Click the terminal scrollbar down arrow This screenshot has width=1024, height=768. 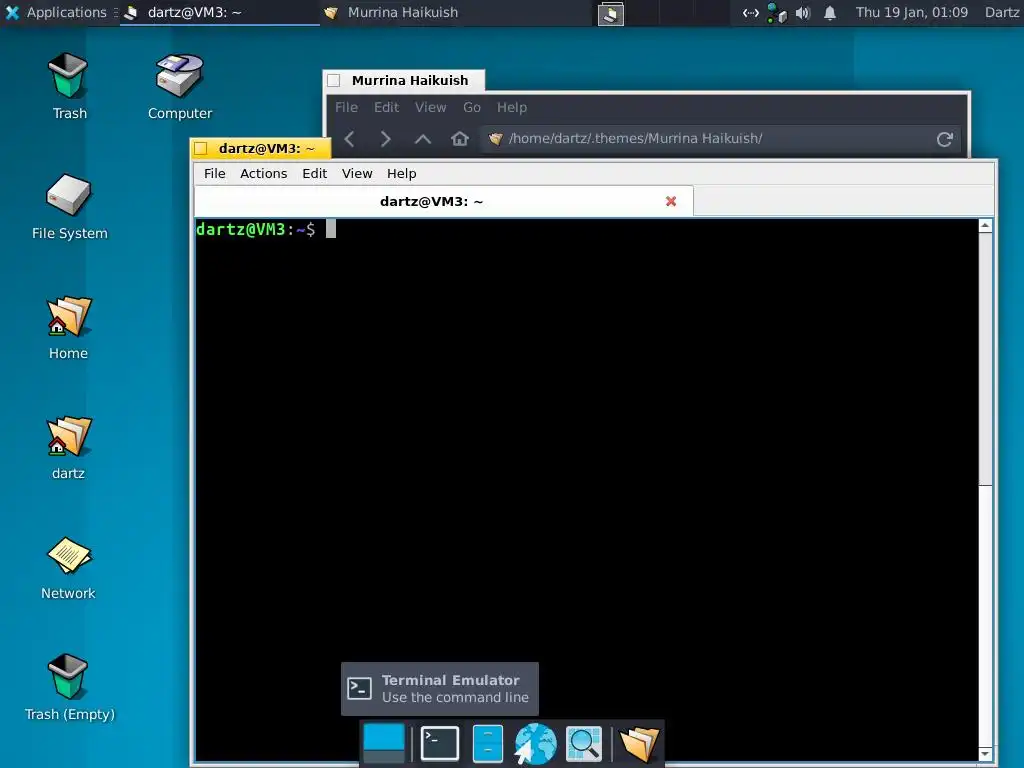(985, 754)
